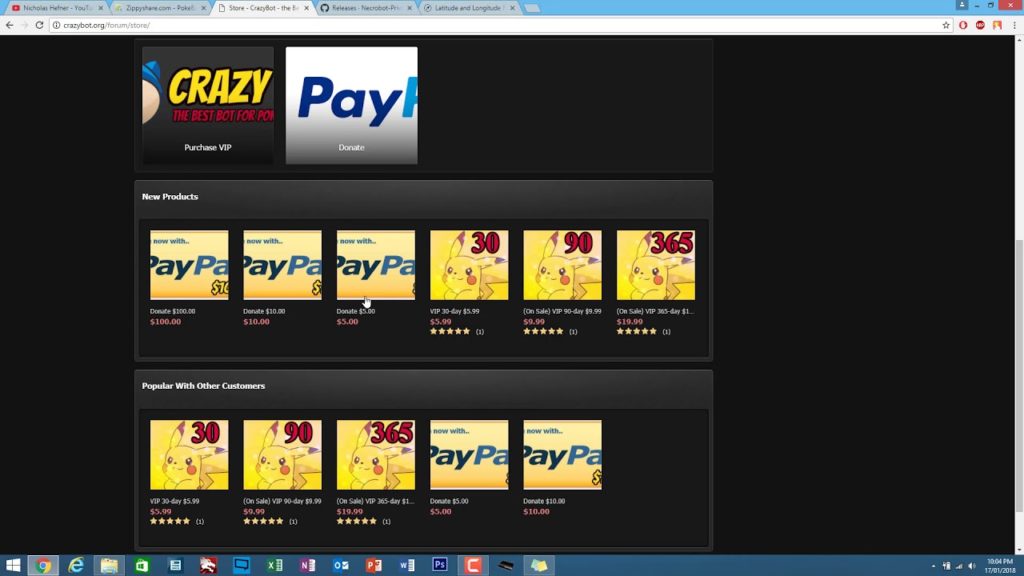
Task: Click the browser reload button
Action: click(x=39, y=25)
